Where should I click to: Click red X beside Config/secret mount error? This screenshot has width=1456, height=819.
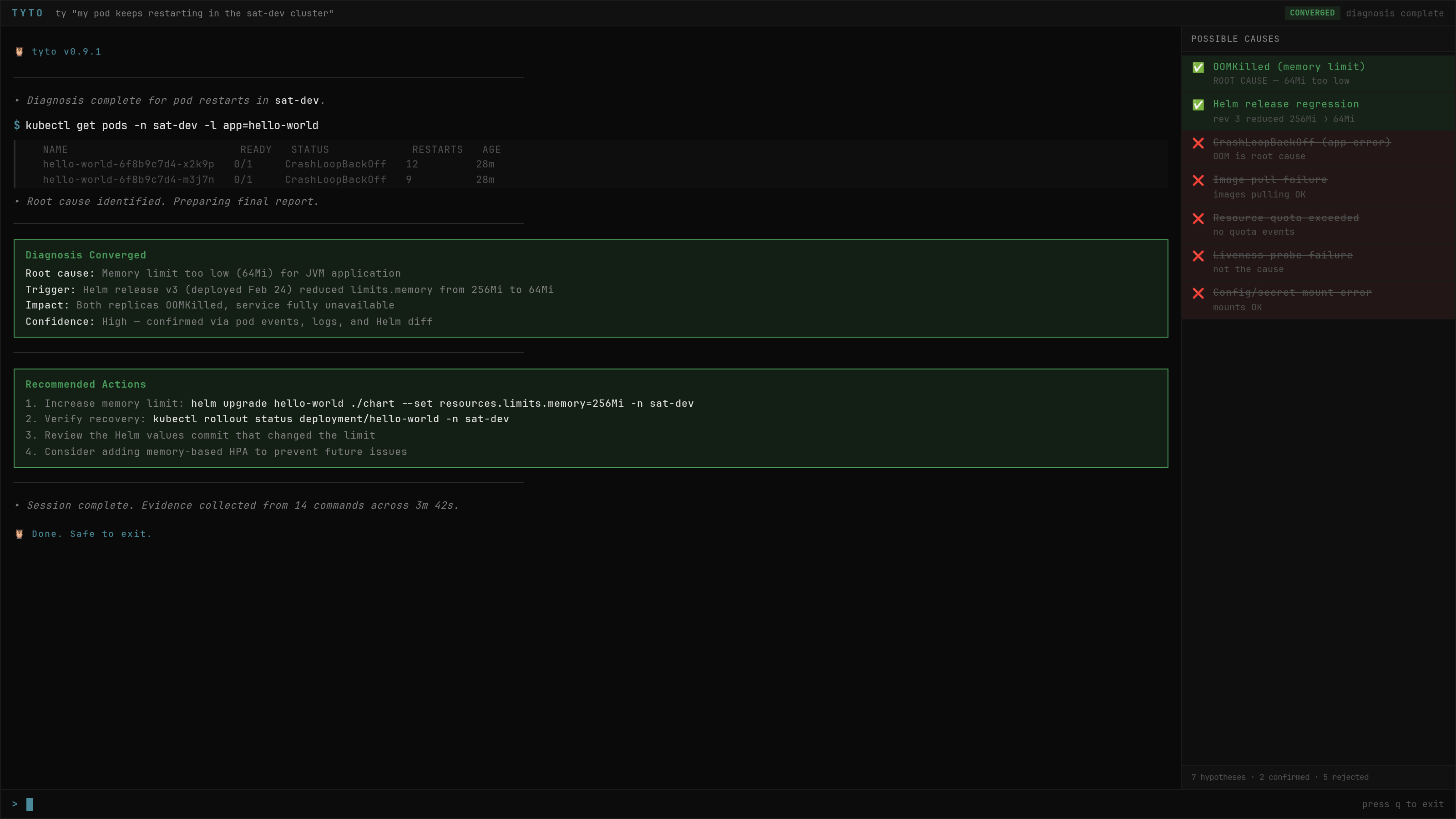[1198, 293]
